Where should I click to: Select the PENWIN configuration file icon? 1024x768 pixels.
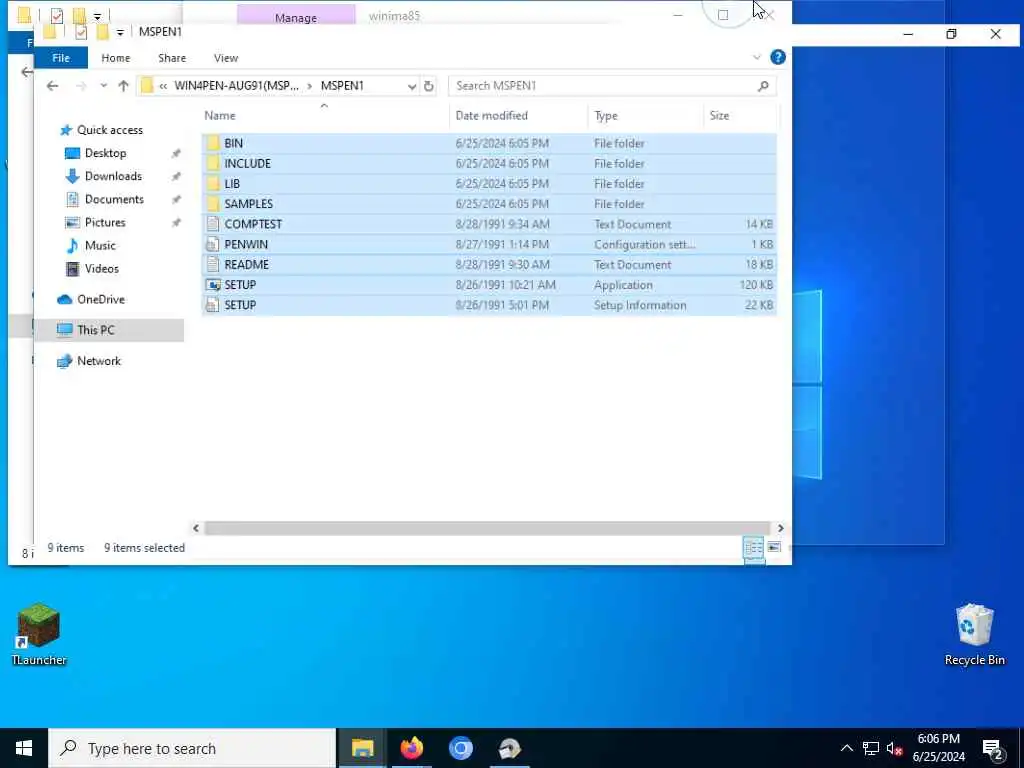click(213, 244)
